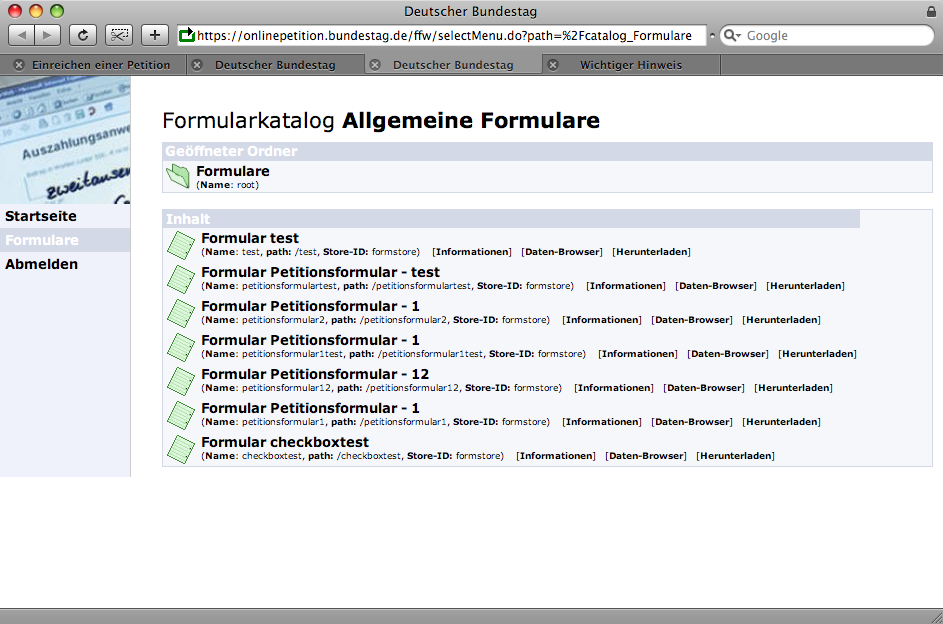Click the form icon beside Petitionsformular - test
The image size is (943, 624).
click(180, 279)
